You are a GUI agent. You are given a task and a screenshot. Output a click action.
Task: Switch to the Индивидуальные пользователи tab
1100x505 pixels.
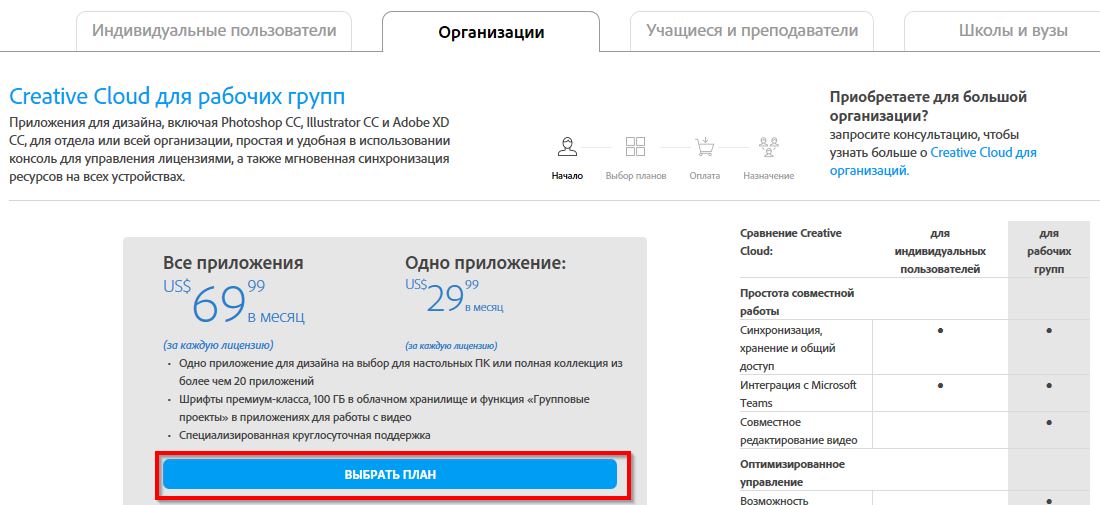(x=214, y=31)
